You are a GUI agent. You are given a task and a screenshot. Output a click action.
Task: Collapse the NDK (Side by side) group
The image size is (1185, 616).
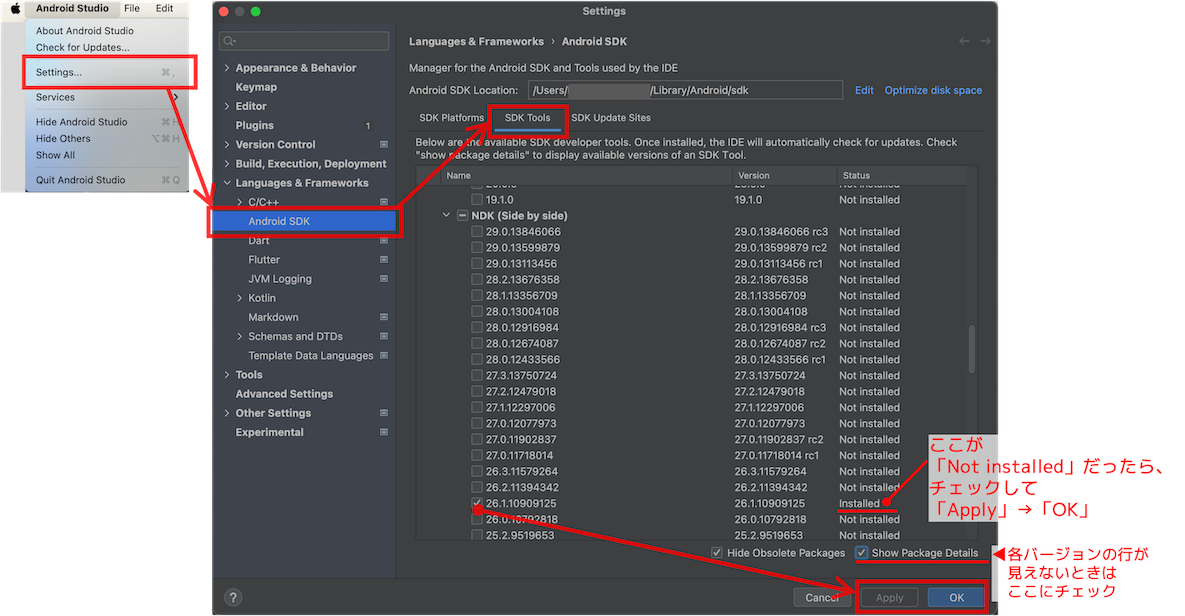tap(446, 215)
